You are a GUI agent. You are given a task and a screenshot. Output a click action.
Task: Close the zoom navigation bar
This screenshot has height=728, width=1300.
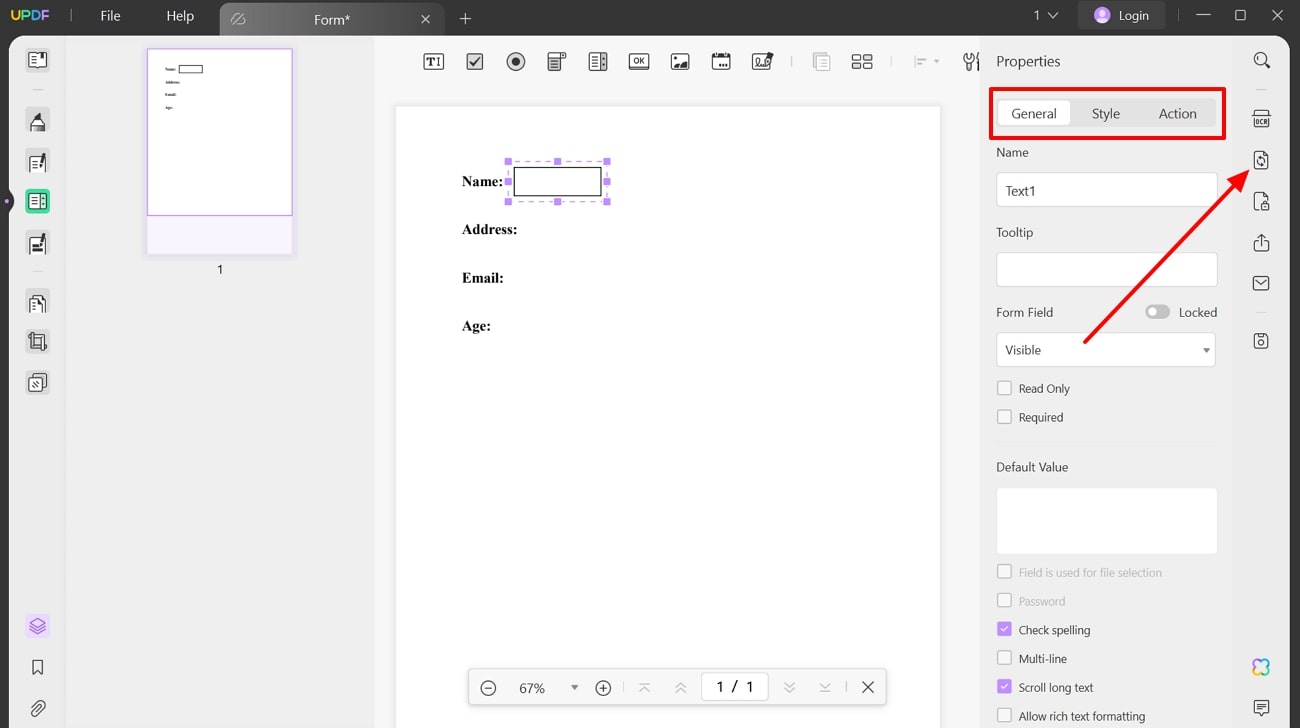click(868, 688)
